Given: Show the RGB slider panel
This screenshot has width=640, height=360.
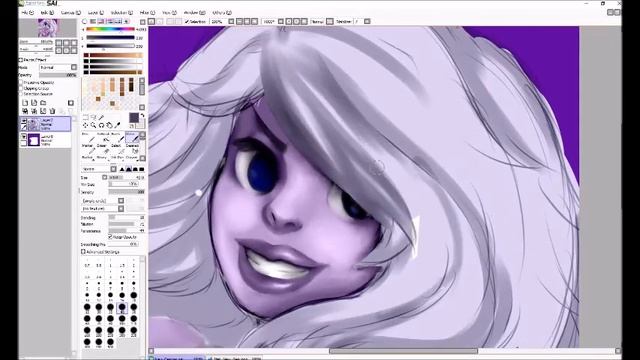Looking at the screenshot, I should [x=93, y=21].
